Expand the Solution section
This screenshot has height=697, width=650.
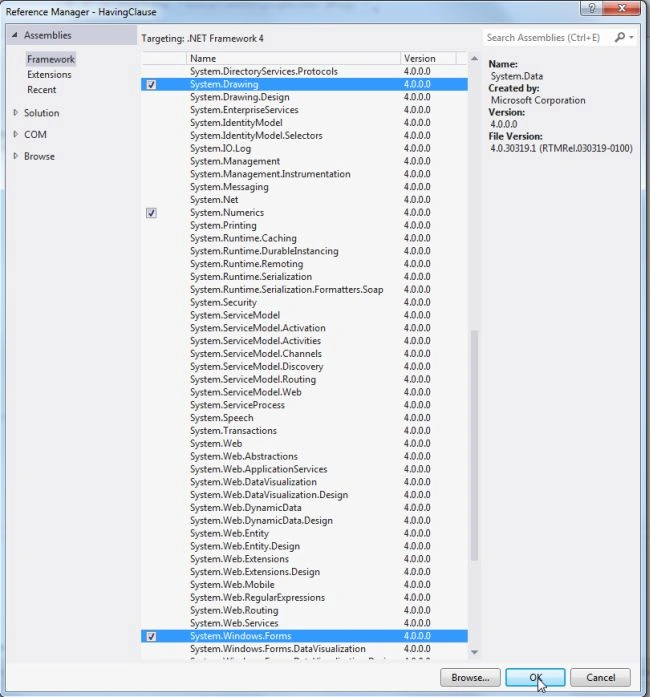(x=16, y=112)
